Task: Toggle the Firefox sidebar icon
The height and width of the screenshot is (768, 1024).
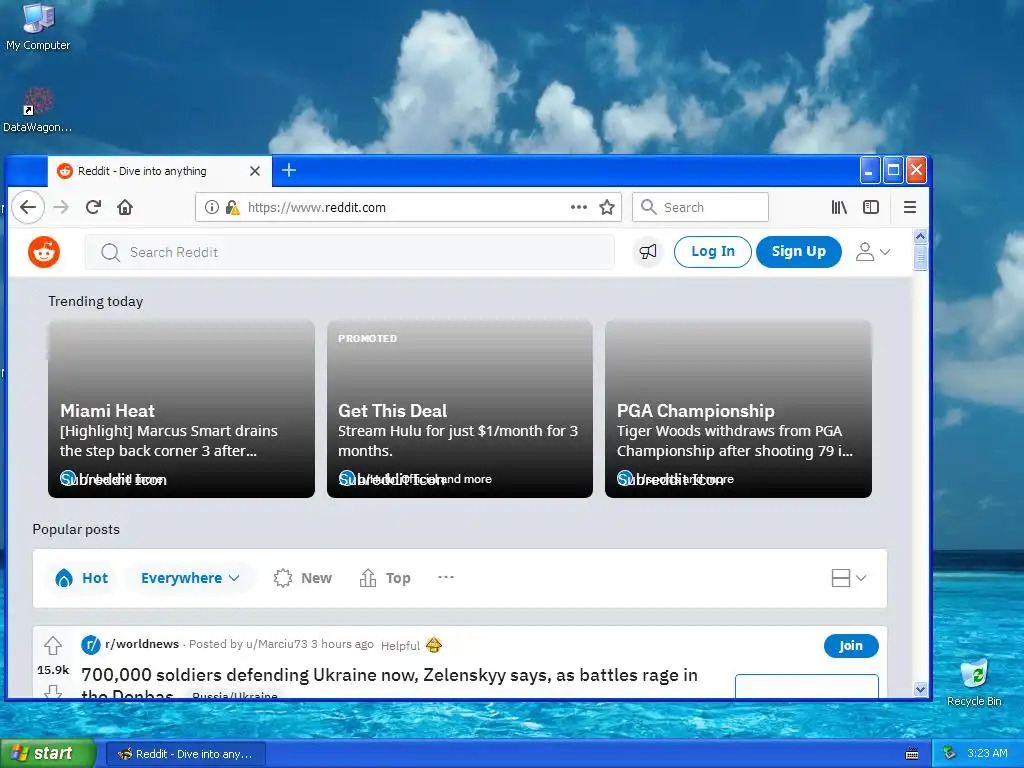Action: point(871,207)
